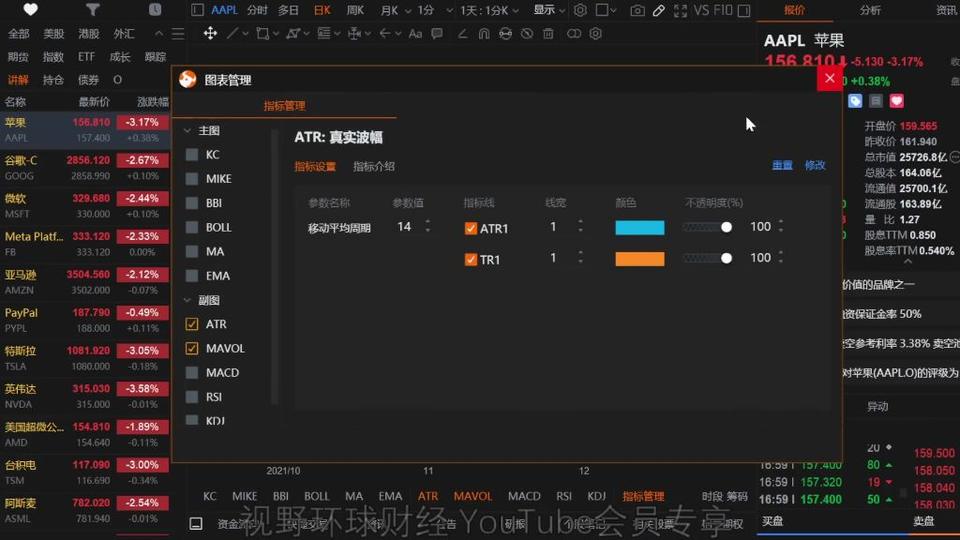Click the blue tag icon beside AAPL quote
The width and height of the screenshot is (960, 540).
point(855,100)
